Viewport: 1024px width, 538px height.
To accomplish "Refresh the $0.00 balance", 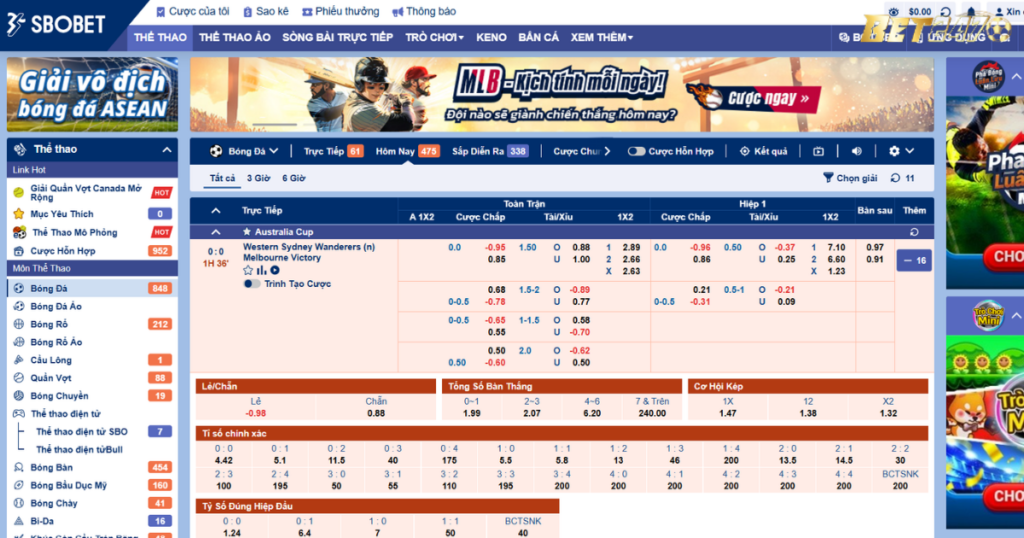I will [x=946, y=12].
